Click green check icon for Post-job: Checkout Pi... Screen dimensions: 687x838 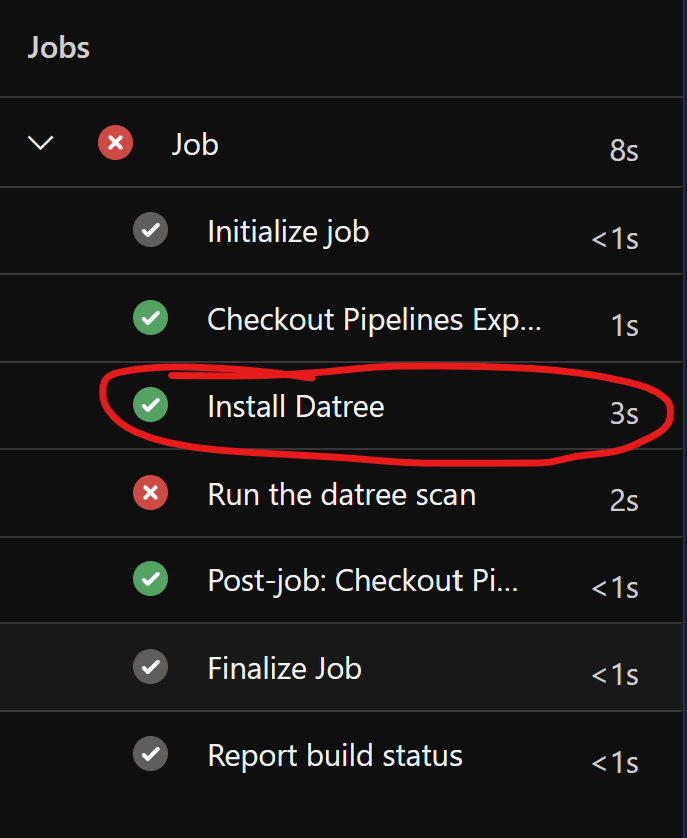pyautogui.click(x=151, y=579)
